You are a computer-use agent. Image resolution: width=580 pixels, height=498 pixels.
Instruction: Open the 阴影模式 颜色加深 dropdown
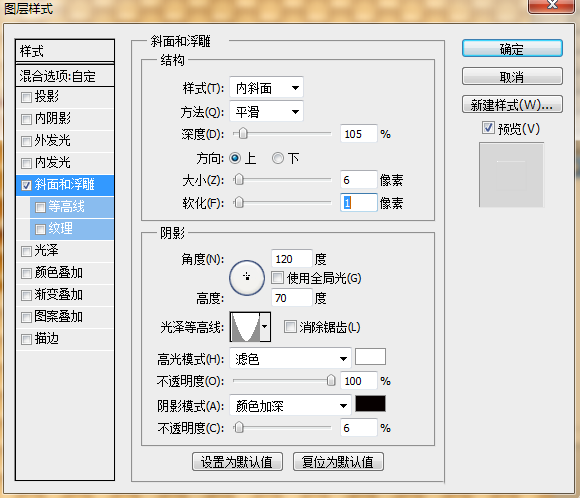click(290, 406)
